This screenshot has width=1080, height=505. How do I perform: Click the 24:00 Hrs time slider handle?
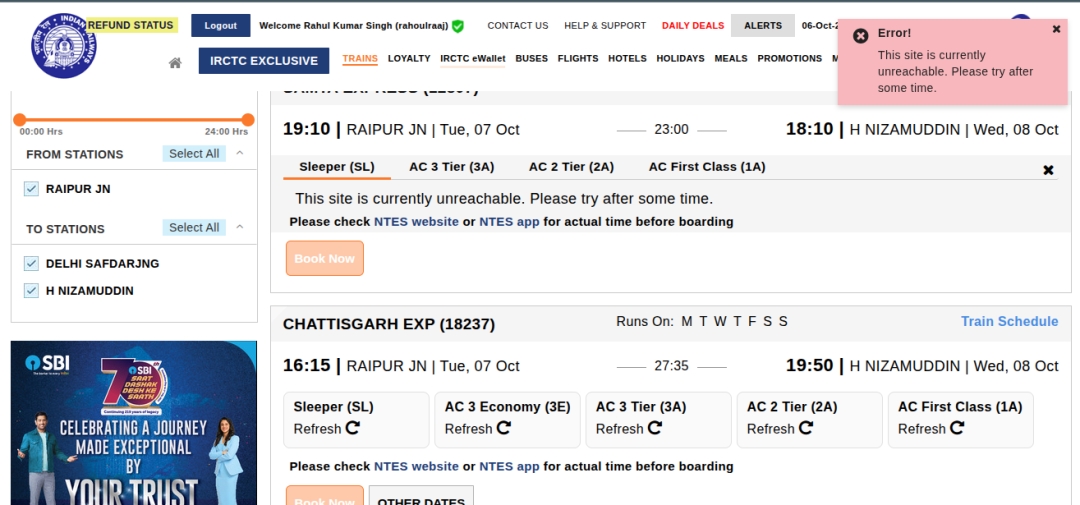248,120
